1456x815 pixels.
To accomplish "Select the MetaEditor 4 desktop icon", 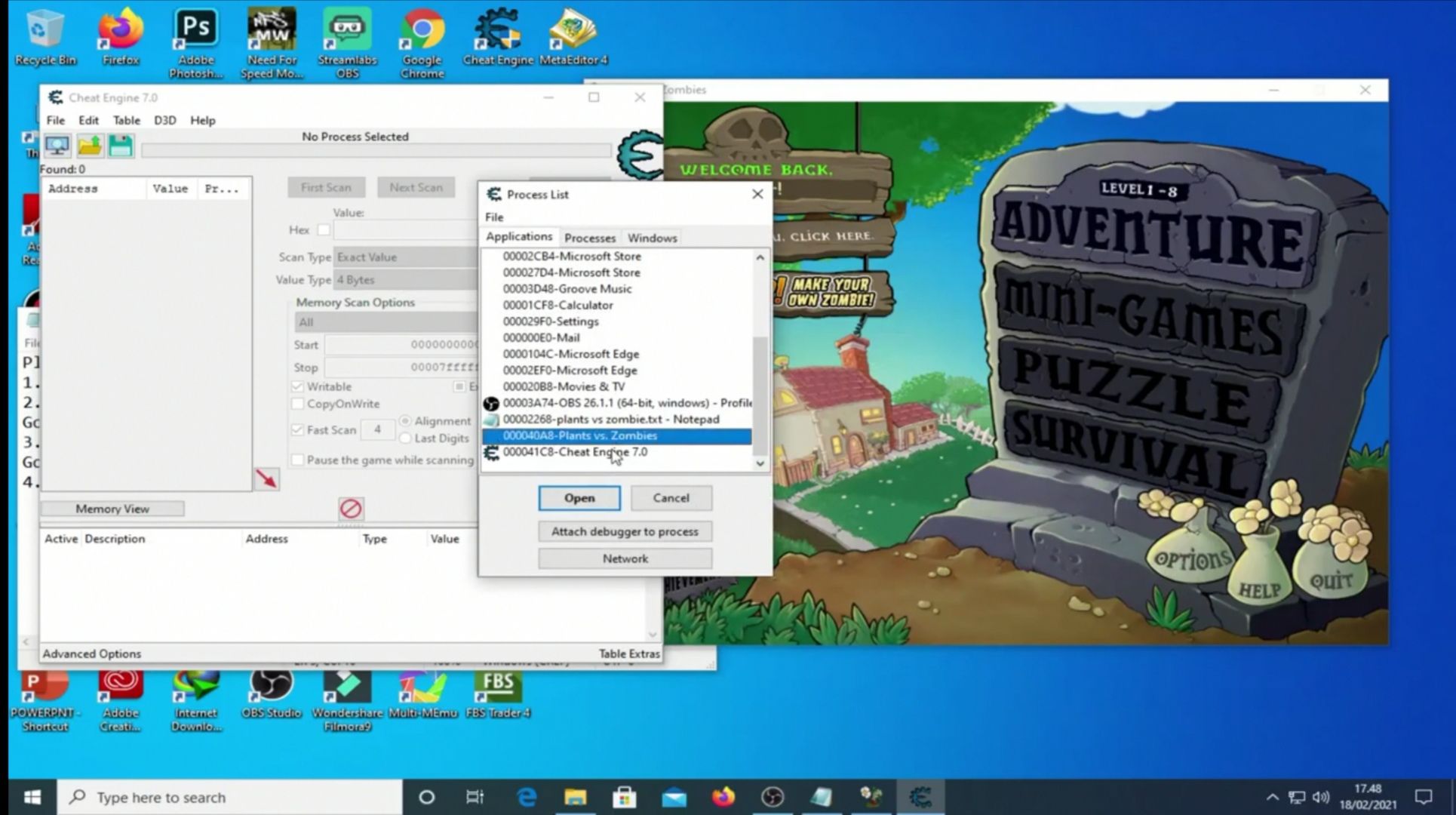I will click(x=573, y=37).
